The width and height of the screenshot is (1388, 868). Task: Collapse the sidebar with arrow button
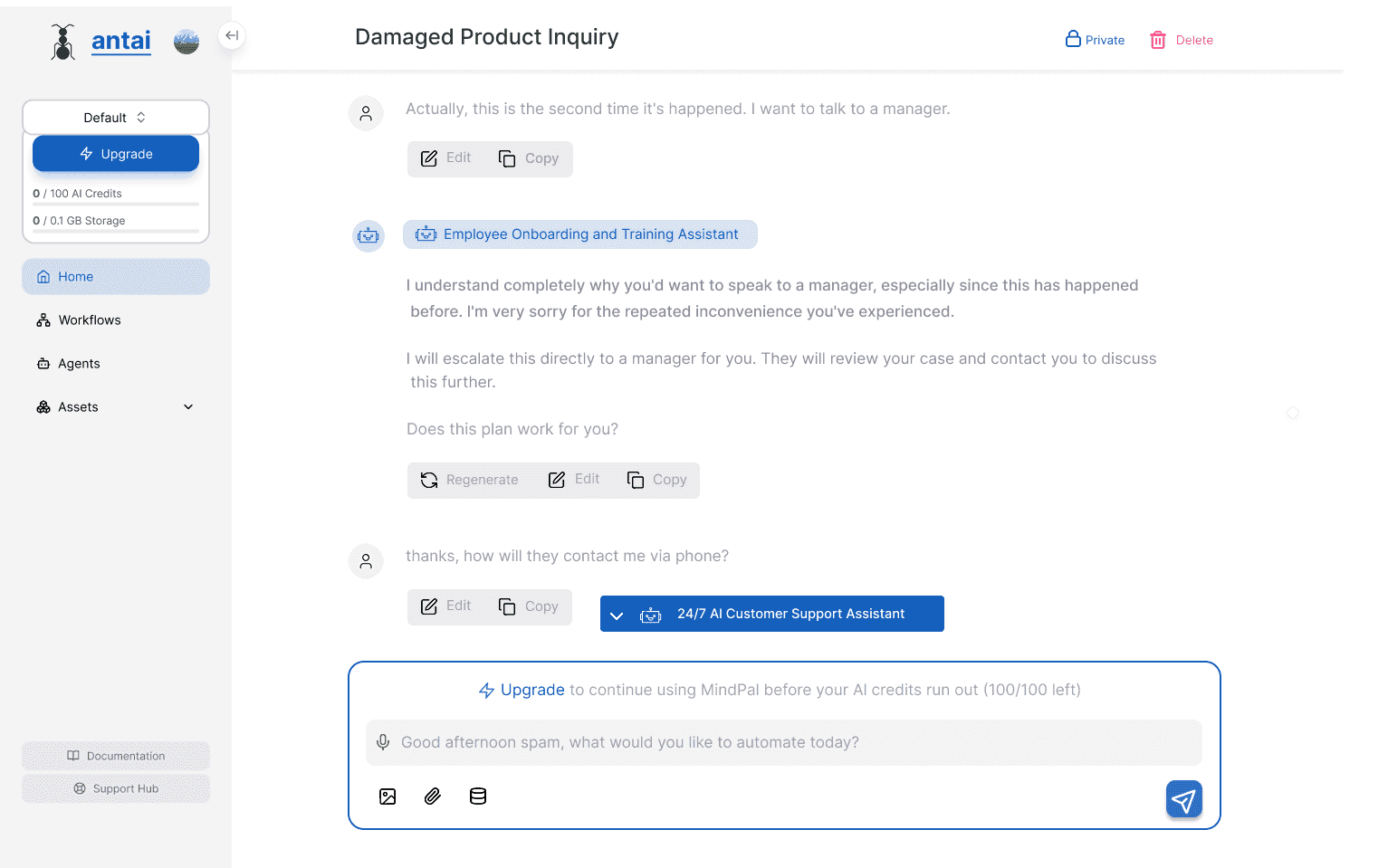pyautogui.click(x=232, y=36)
